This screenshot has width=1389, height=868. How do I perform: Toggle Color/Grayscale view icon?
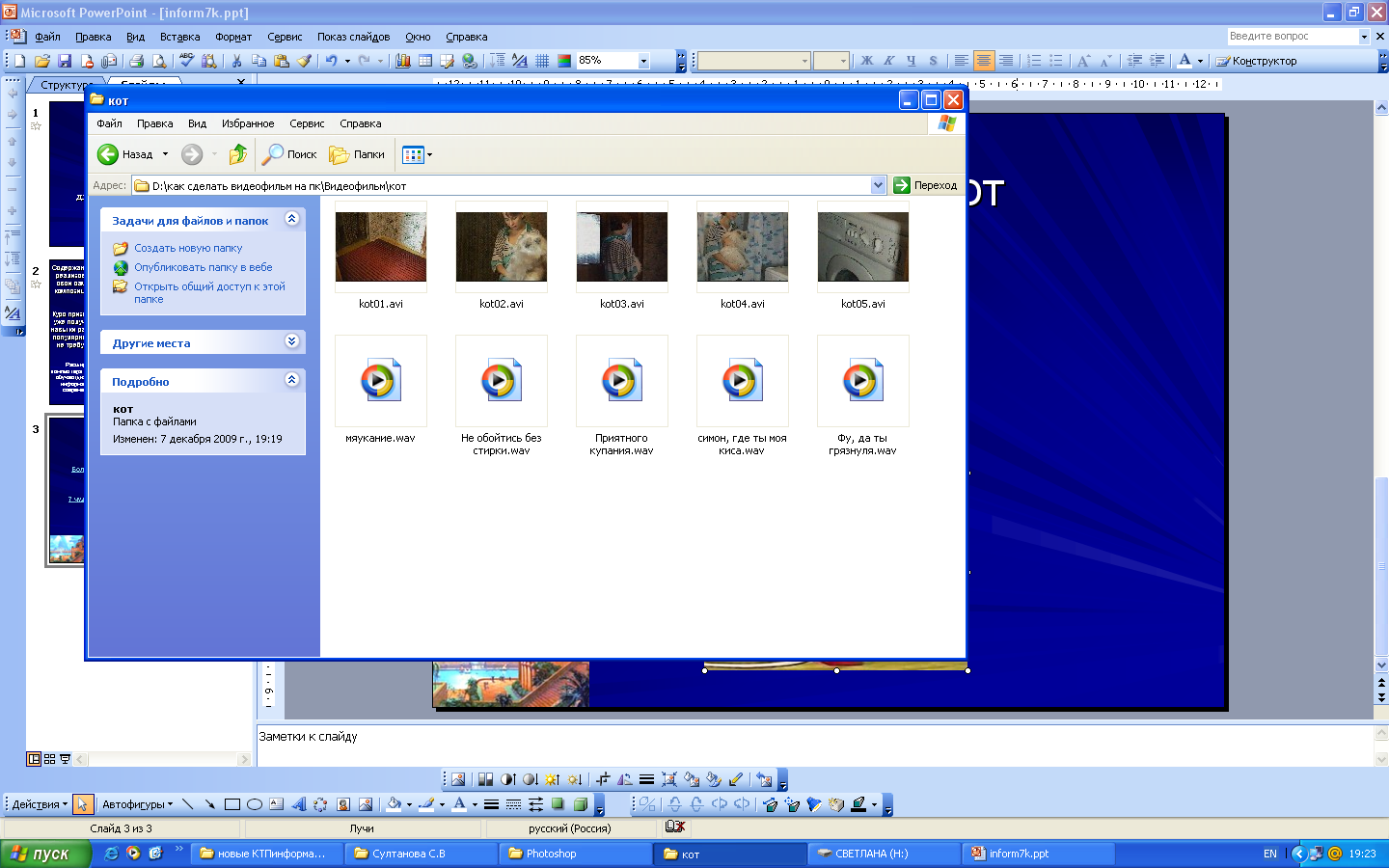point(564,61)
